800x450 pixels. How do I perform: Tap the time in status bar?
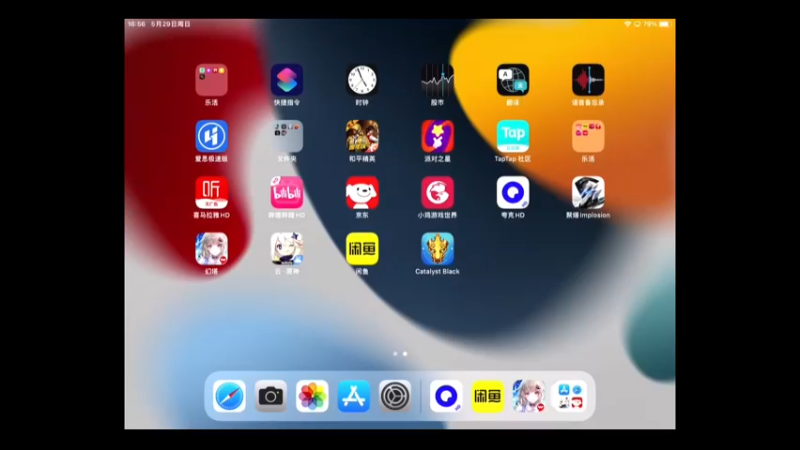[137, 24]
